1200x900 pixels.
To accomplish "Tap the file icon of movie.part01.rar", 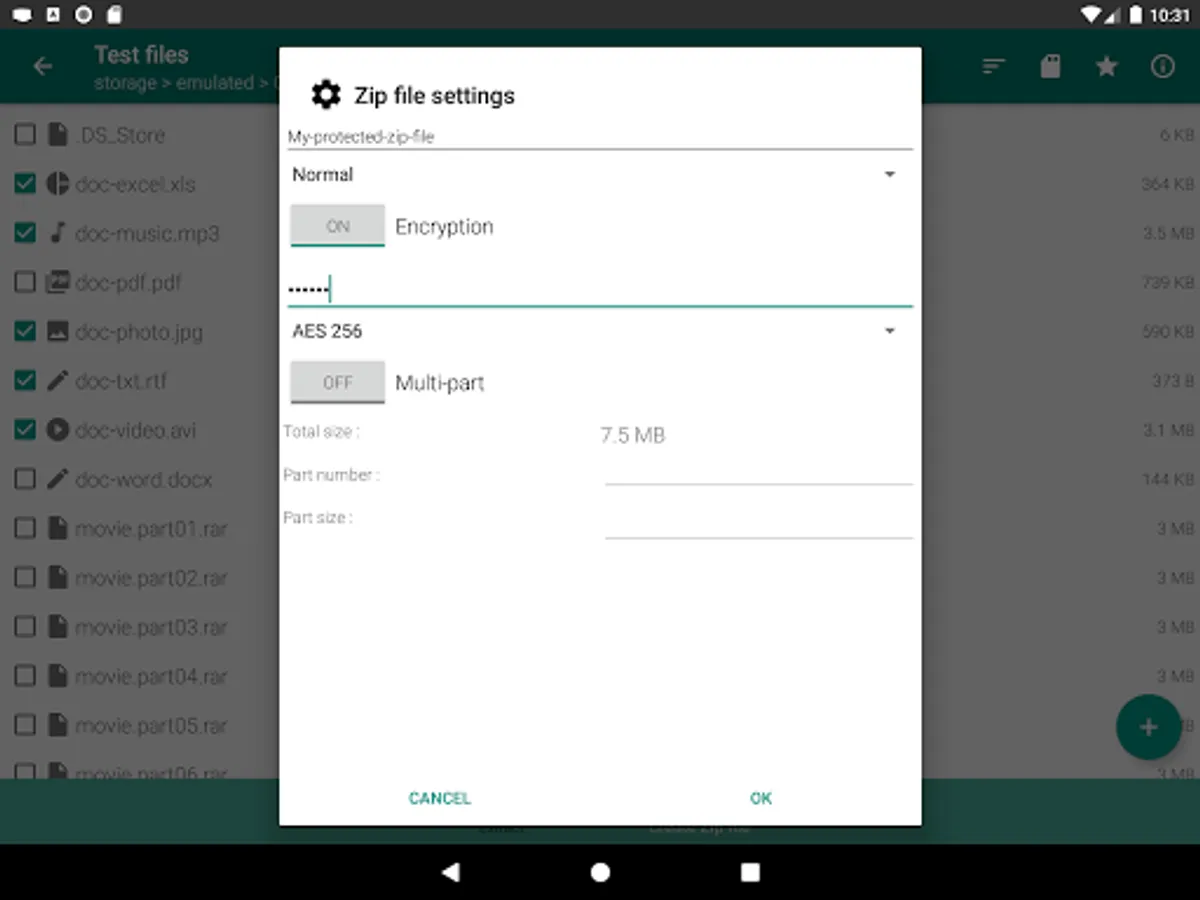I will point(58,528).
